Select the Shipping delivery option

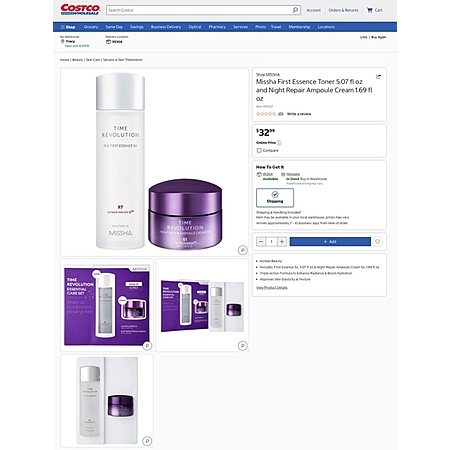(x=275, y=197)
